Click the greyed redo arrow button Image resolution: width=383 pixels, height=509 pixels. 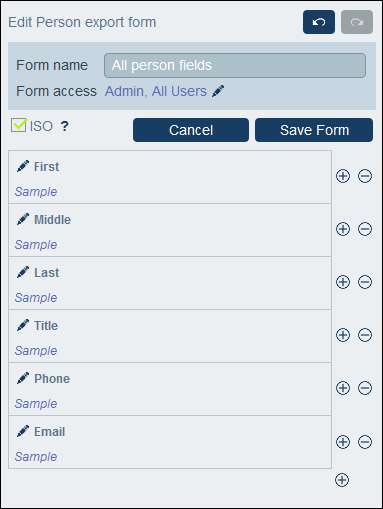pos(357,22)
